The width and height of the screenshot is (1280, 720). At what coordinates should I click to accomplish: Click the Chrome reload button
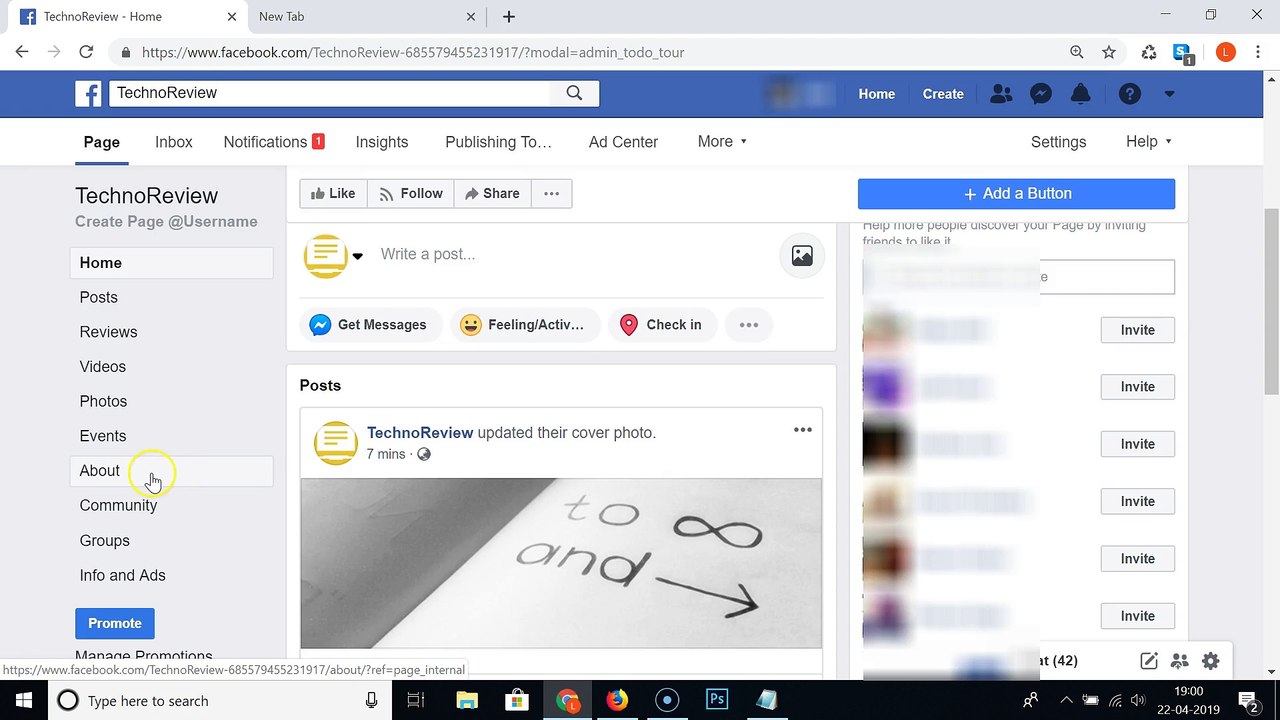click(x=86, y=52)
